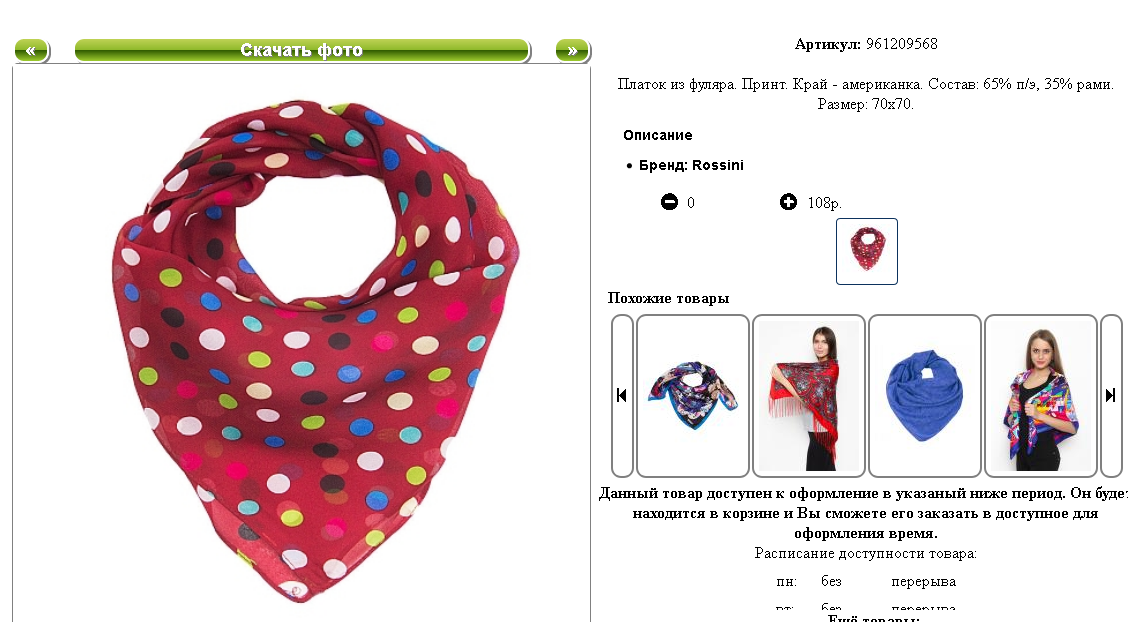Image resolution: width=1128 pixels, height=622 pixels.
Task: Click the Похожие товары heading
Action: click(x=668, y=298)
